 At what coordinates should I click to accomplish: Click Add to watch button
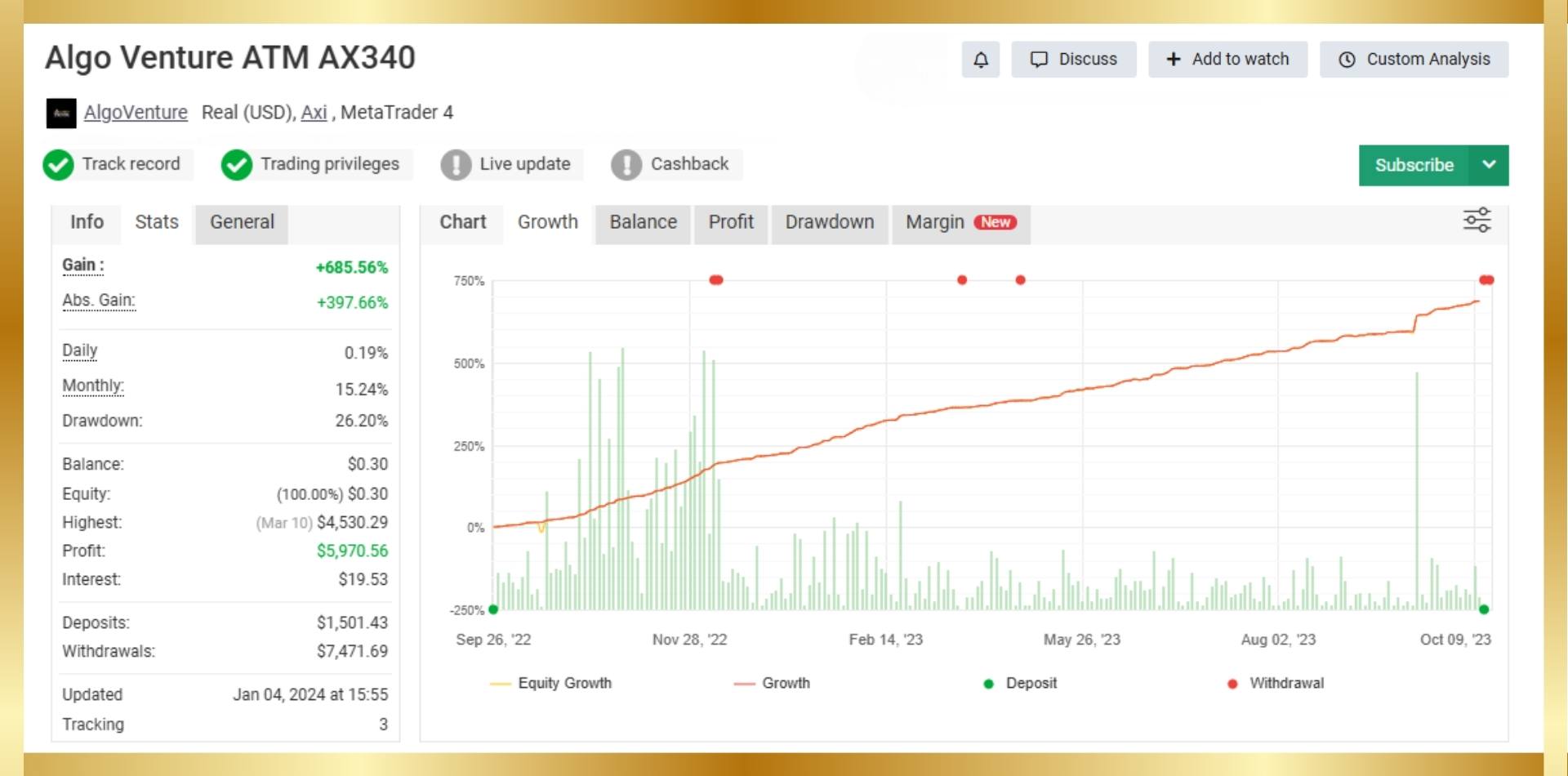click(x=1227, y=60)
